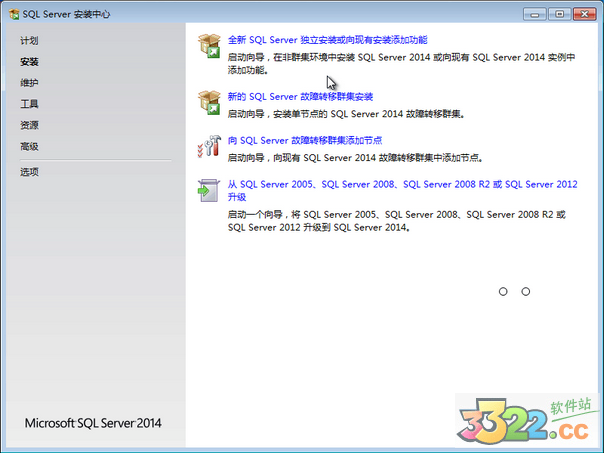Open 从 SQL Server 2005 升级 link
The image size is (605, 453).
coord(402,191)
